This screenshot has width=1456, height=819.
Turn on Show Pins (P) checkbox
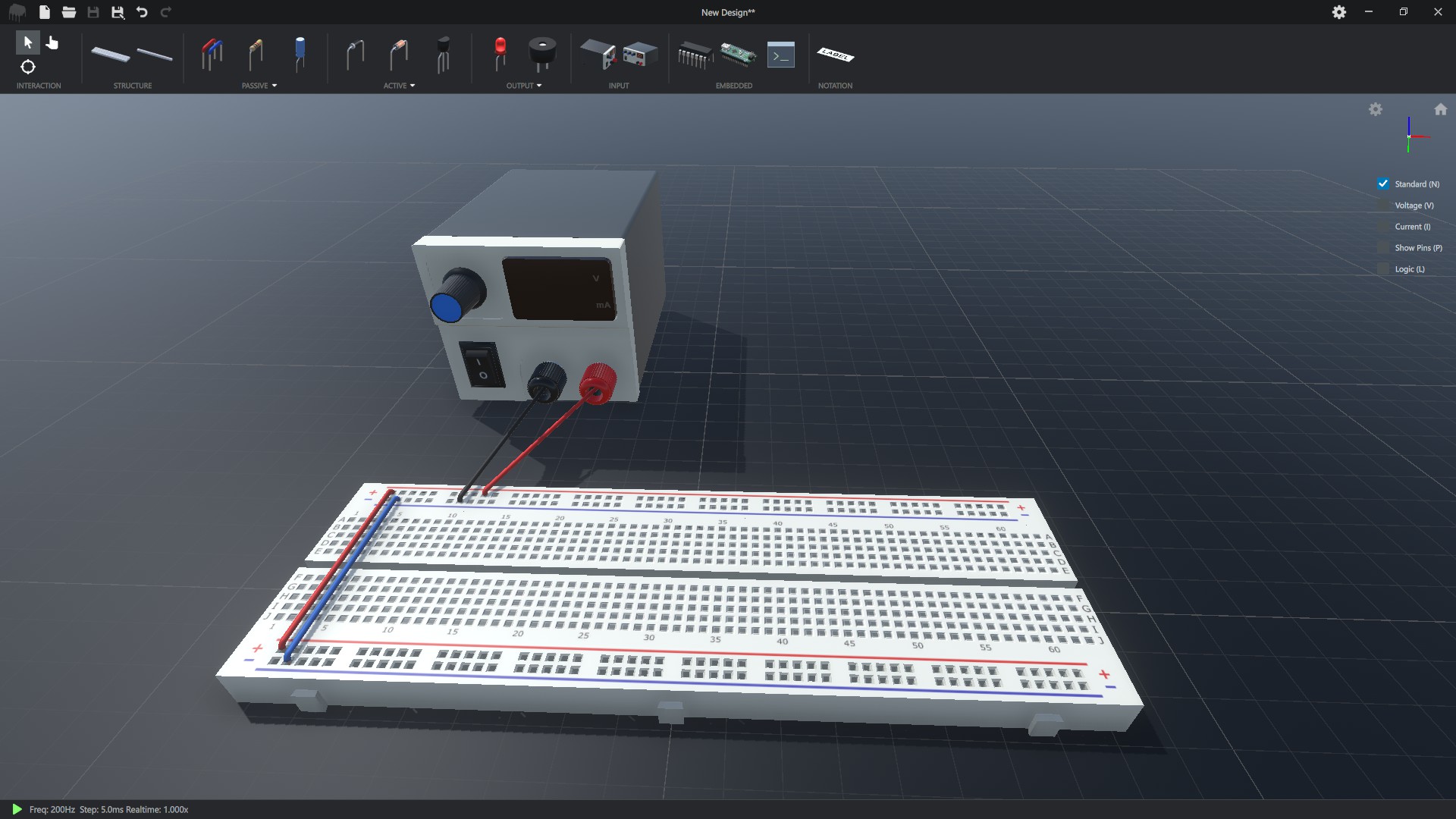pos(1383,248)
